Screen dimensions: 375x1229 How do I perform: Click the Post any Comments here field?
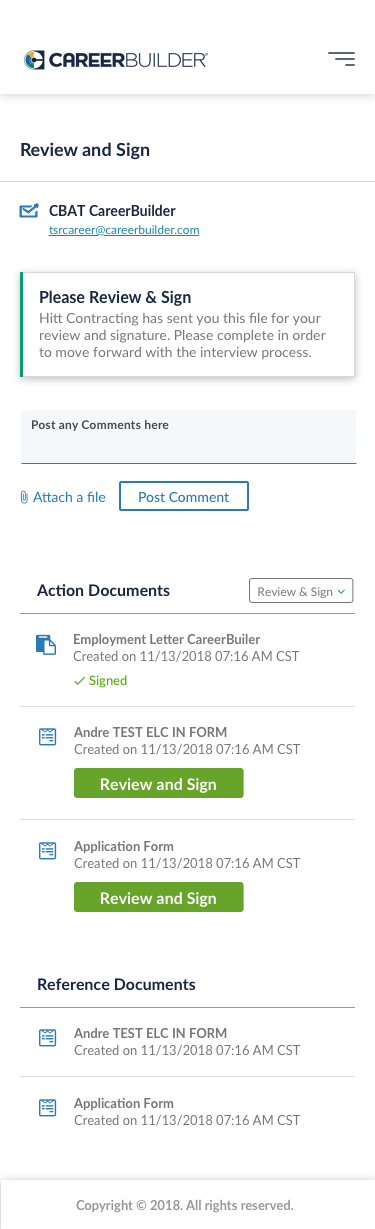click(188, 436)
